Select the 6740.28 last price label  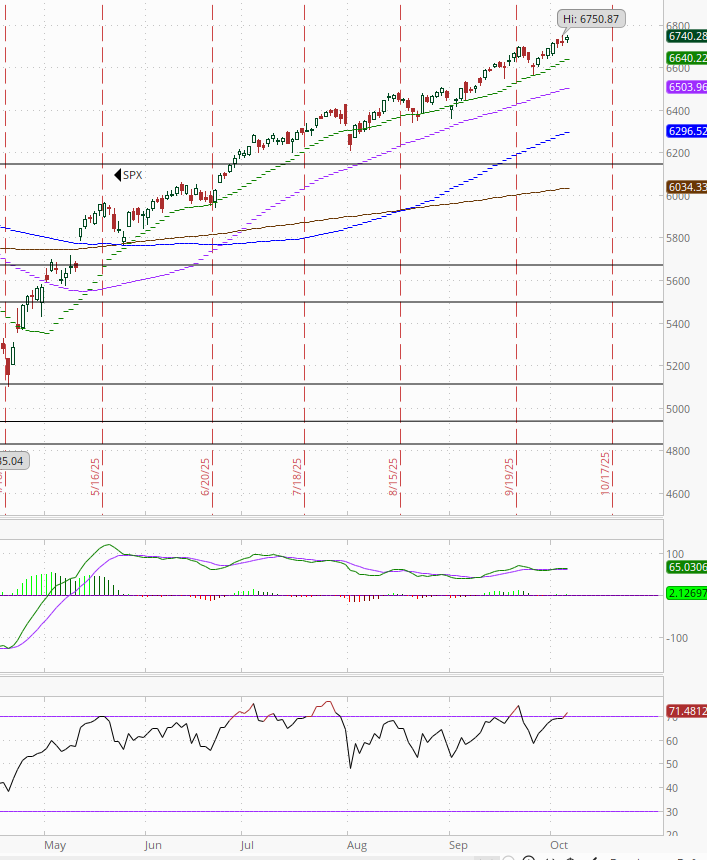pyautogui.click(x=687, y=36)
